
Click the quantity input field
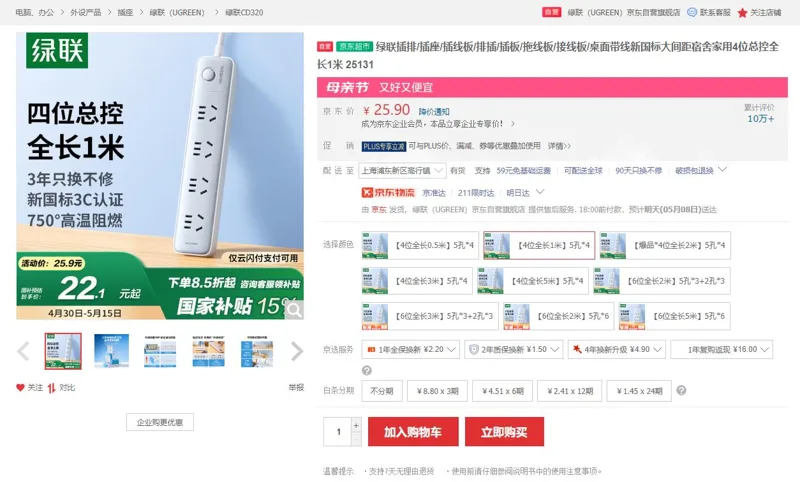[337, 432]
